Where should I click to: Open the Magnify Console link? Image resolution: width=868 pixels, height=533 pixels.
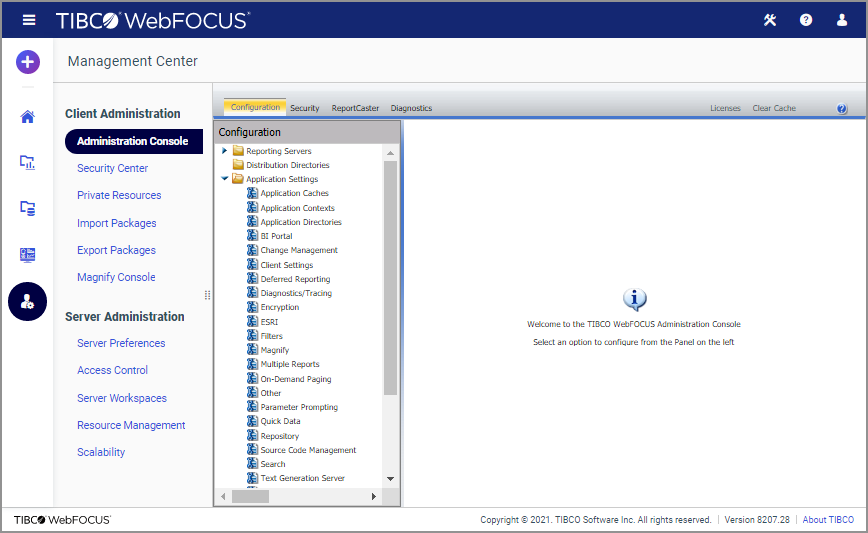coord(116,277)
